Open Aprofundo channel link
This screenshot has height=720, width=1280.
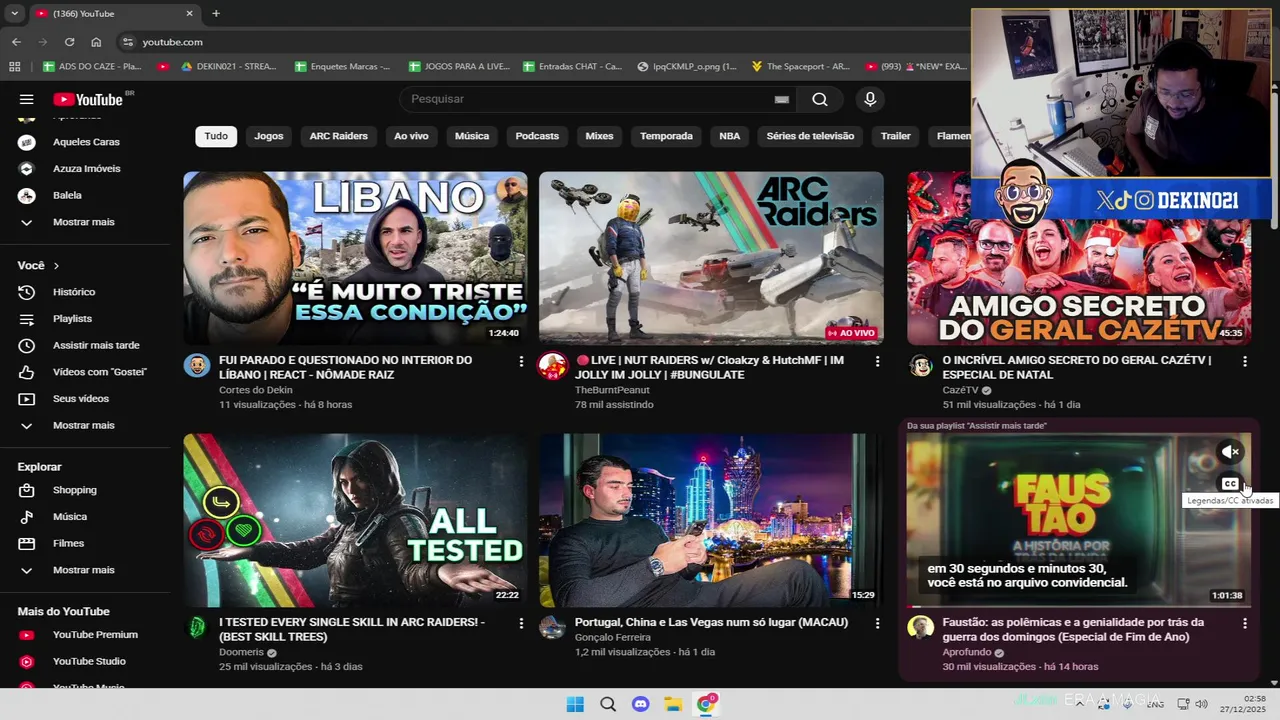[x=967, y=652]
